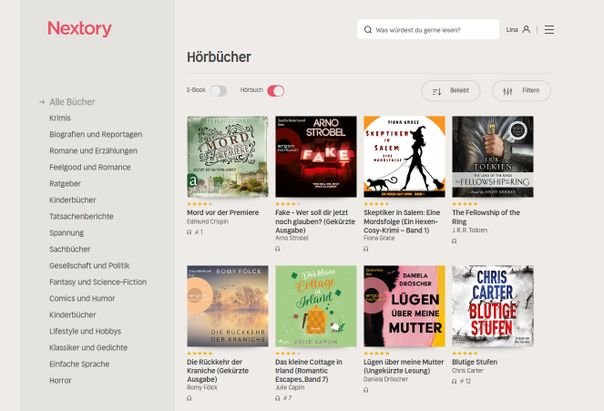Click headphone icon under Mord vor der Premiere
This screenshot has width=604, height=411.
click(190, 232)
